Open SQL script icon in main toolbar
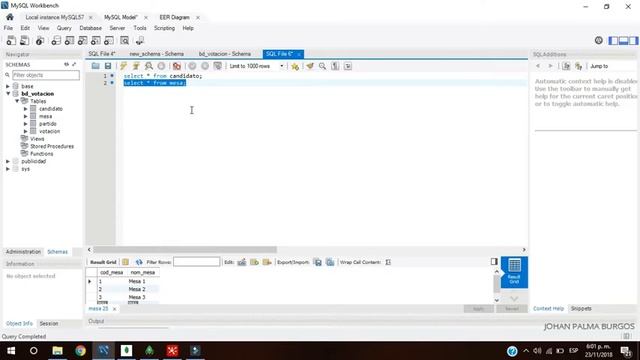Image resolution: width=640 pixels, height=360 pixels. [25, 40]
